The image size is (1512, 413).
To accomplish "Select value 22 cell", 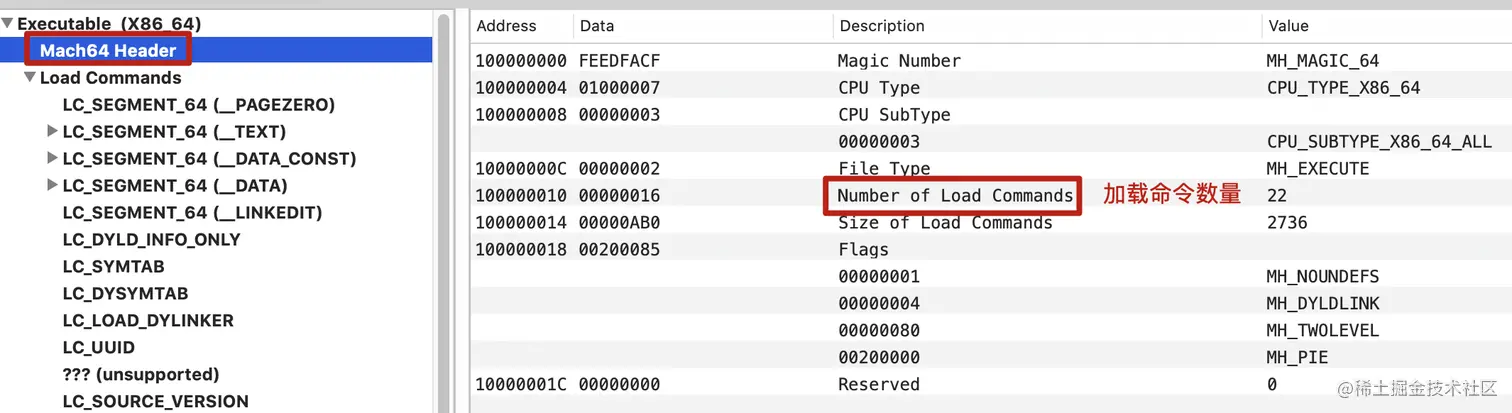I will (1276, 195).
